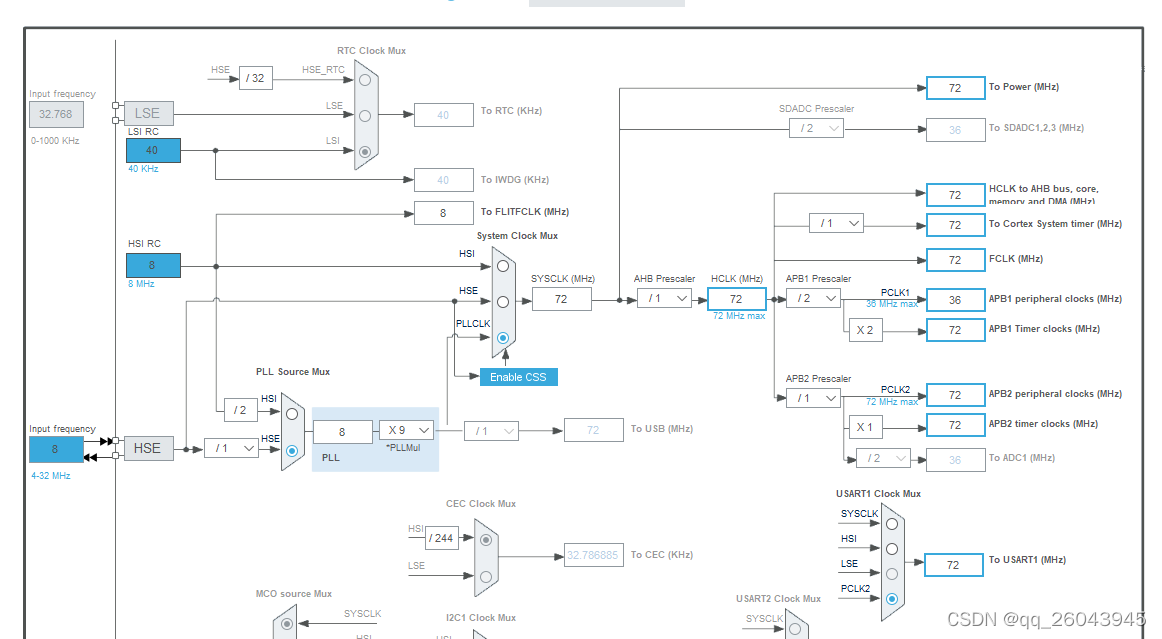Select SYSCLK in USART1 Clock Mux

[x=892, y=524]
